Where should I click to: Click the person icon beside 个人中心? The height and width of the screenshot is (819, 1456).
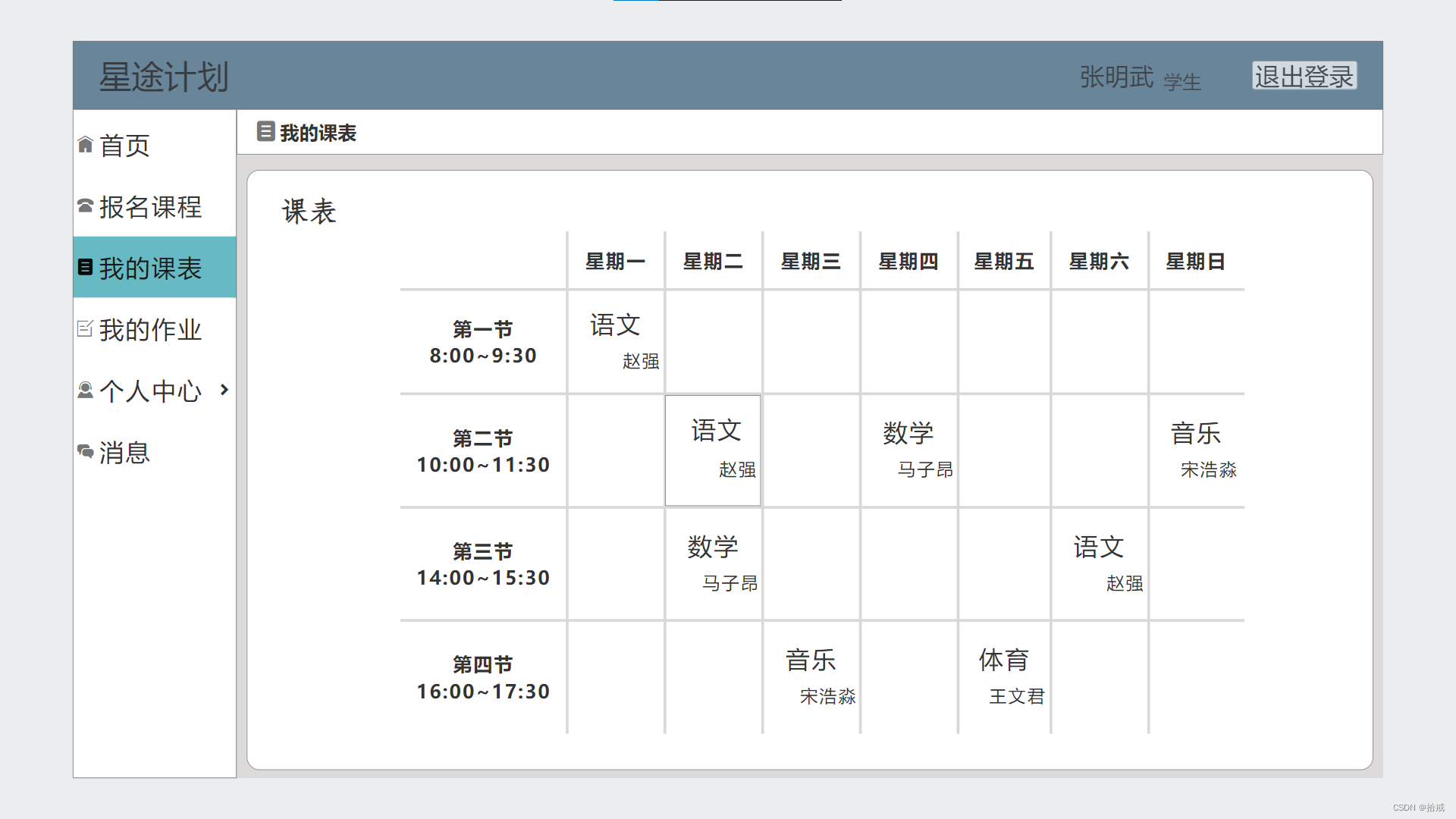click(85, 390)
